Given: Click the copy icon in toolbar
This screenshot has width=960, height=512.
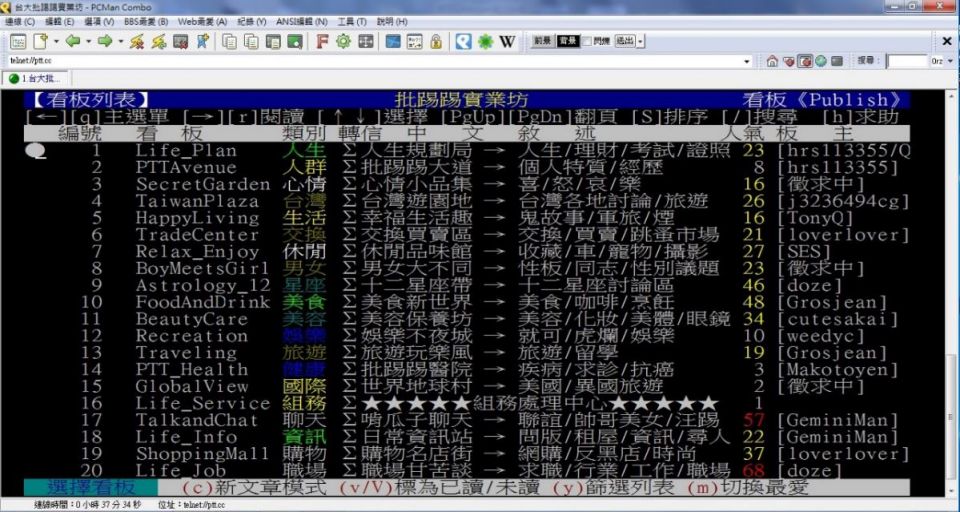Looking at the screenshot, I should (230, 42).
